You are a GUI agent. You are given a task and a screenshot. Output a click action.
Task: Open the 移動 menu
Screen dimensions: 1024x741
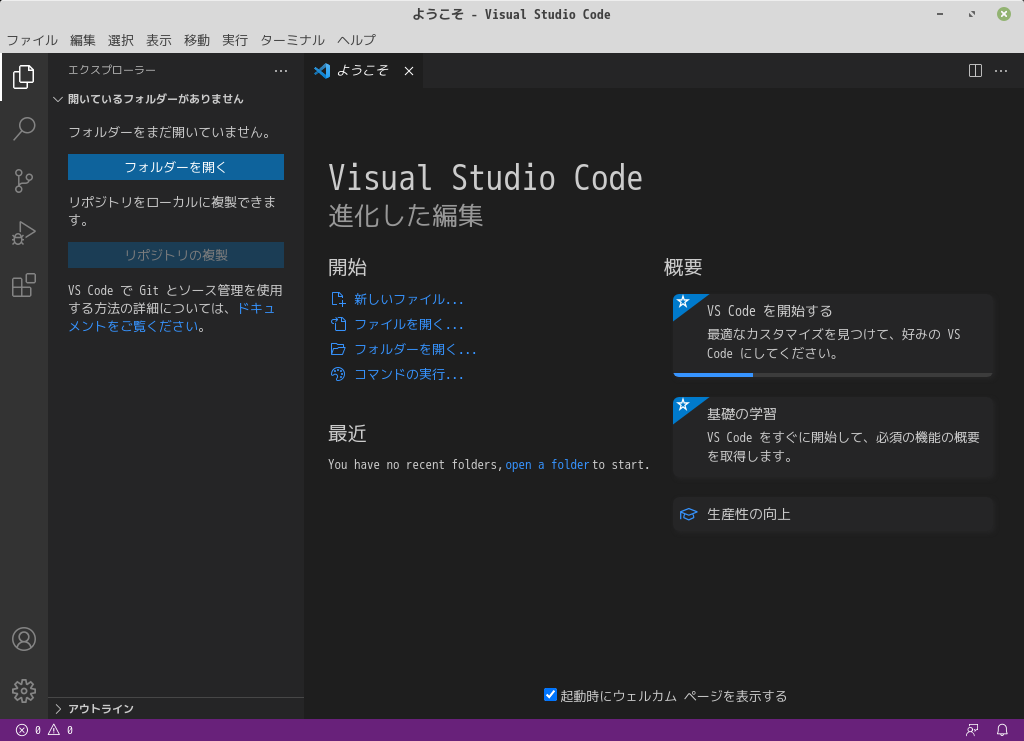[x=197, y=40]
